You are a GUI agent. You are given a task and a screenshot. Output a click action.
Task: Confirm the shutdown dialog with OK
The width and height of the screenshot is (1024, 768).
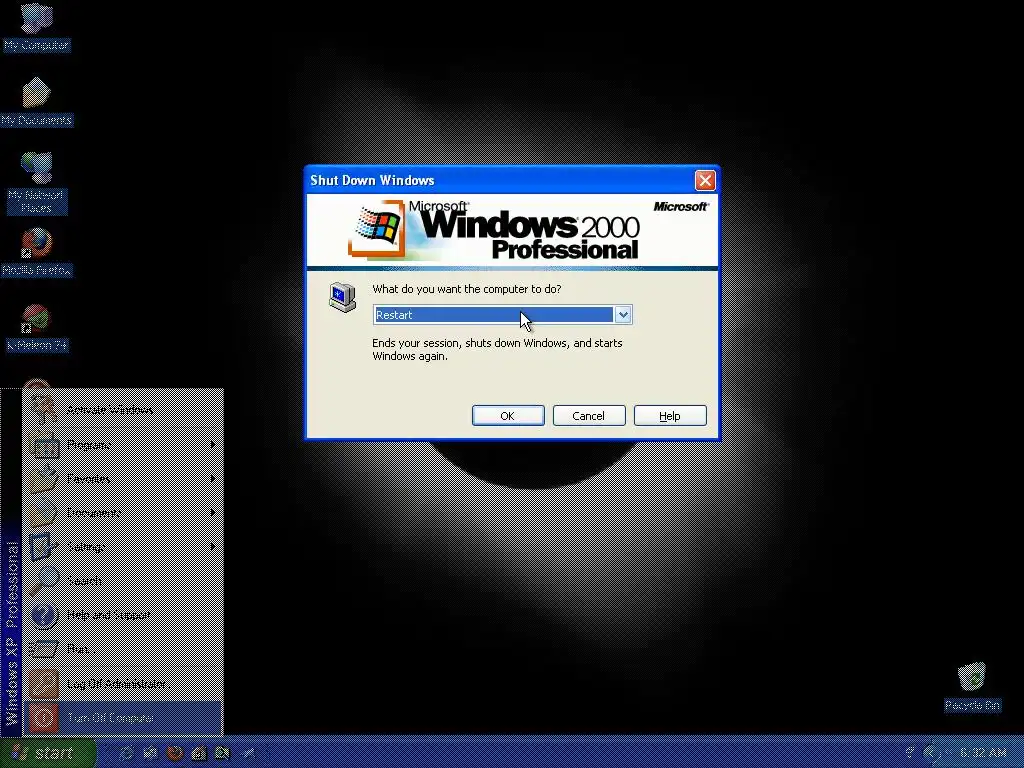coord(508,416)
